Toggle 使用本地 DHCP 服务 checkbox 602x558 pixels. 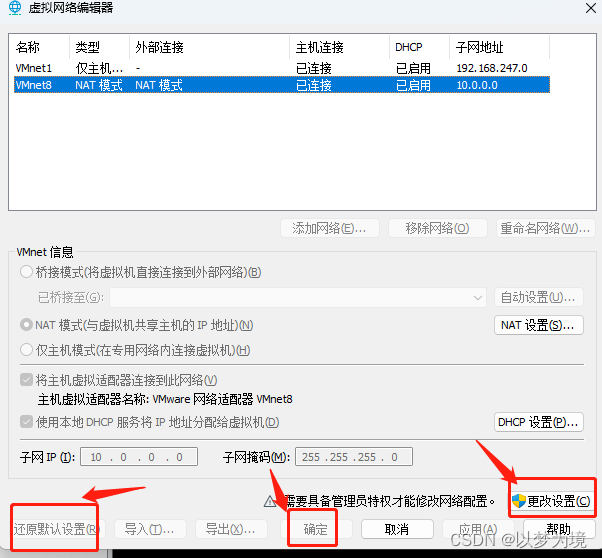[x=26, y=422]
